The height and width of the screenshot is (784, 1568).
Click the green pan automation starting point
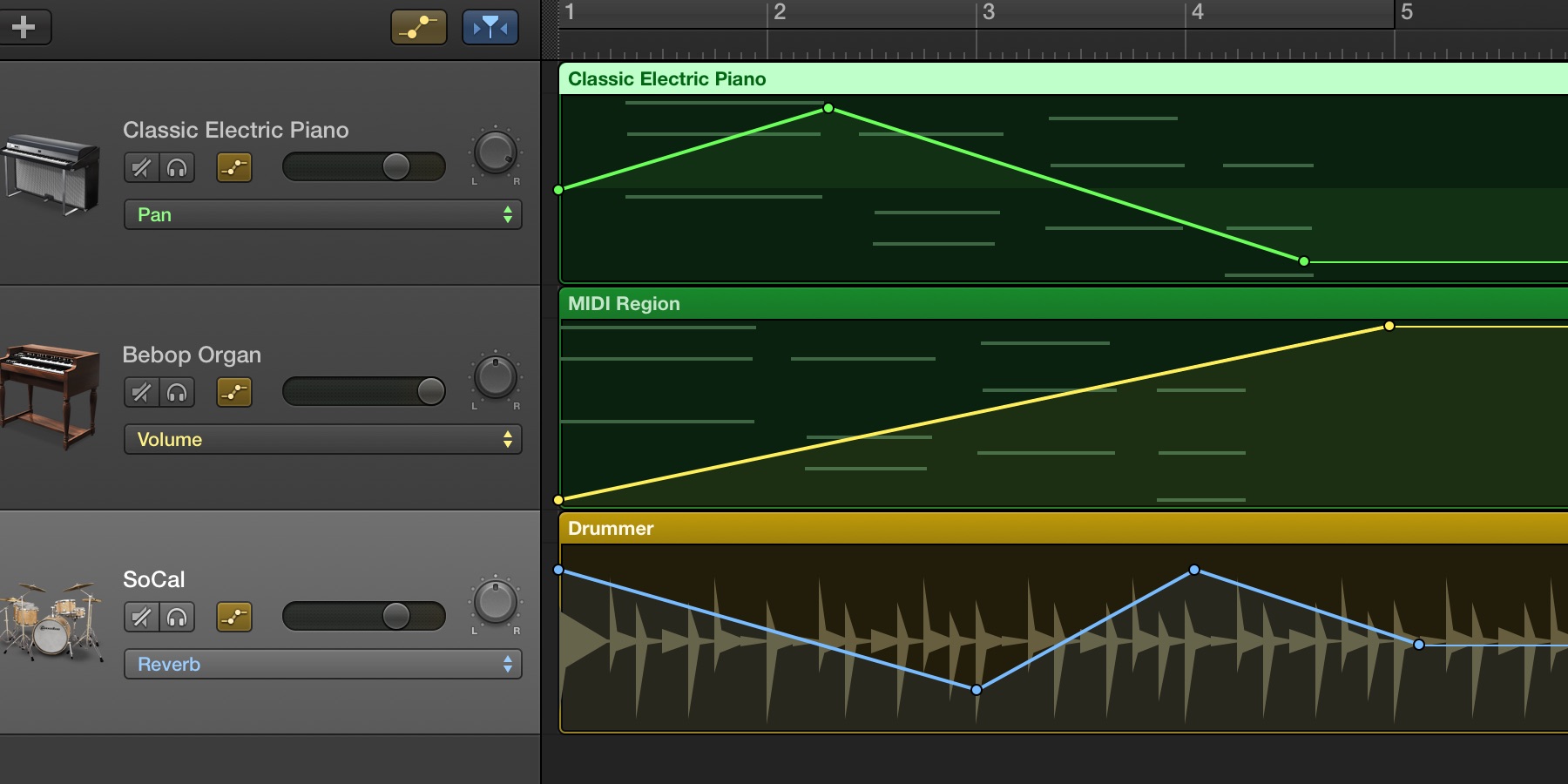coord(558,189)
